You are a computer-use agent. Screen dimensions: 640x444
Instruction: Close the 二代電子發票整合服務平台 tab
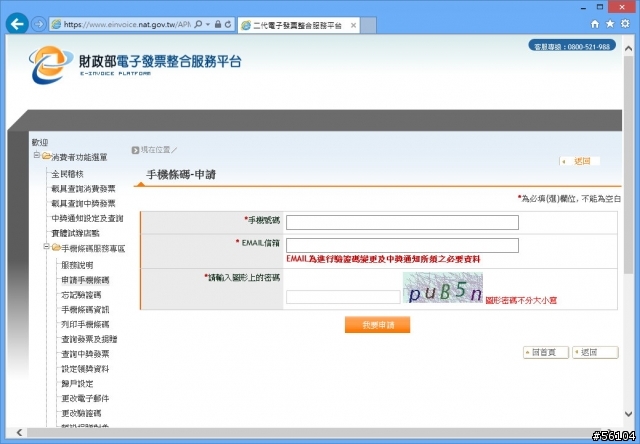point(353,25)
